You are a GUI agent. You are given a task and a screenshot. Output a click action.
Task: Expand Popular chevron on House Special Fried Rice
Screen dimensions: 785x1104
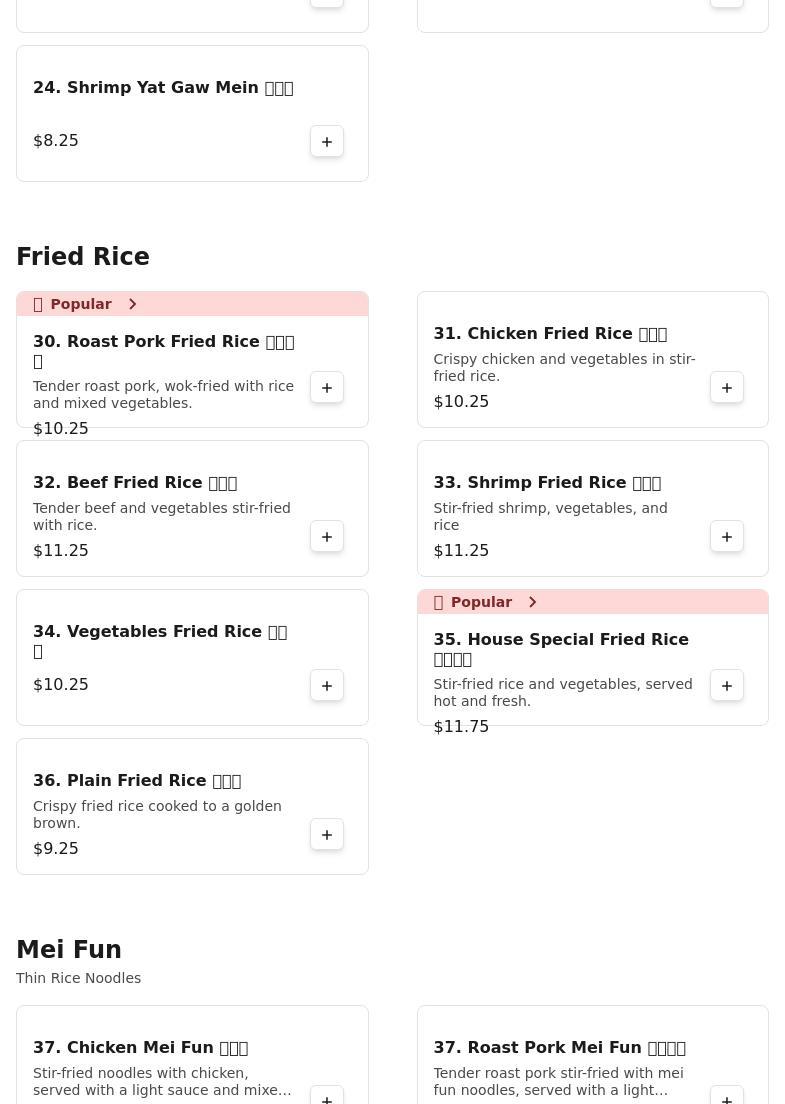point(532,602)
